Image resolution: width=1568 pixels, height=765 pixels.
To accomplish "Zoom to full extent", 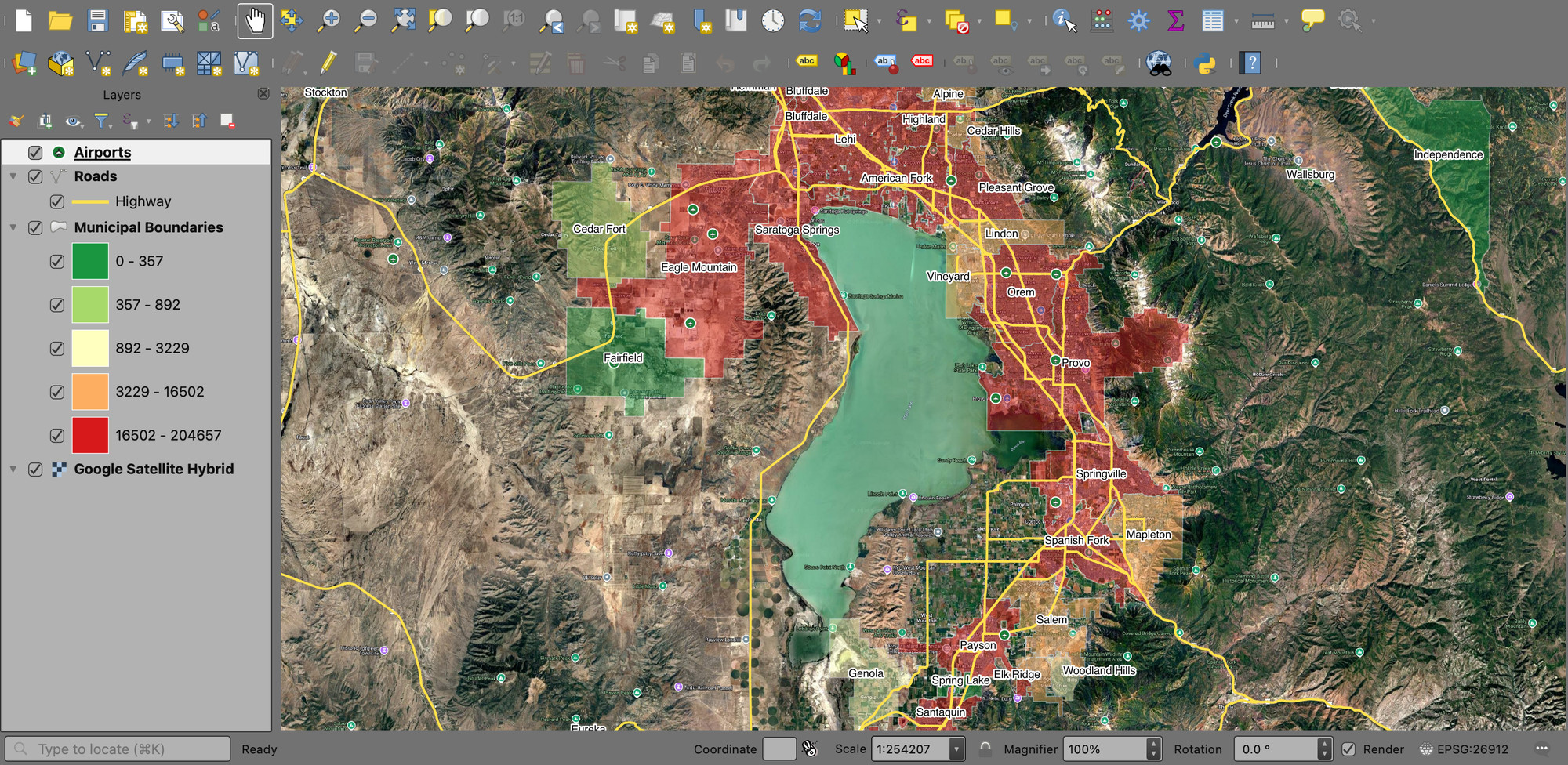I will pos(404,20).
